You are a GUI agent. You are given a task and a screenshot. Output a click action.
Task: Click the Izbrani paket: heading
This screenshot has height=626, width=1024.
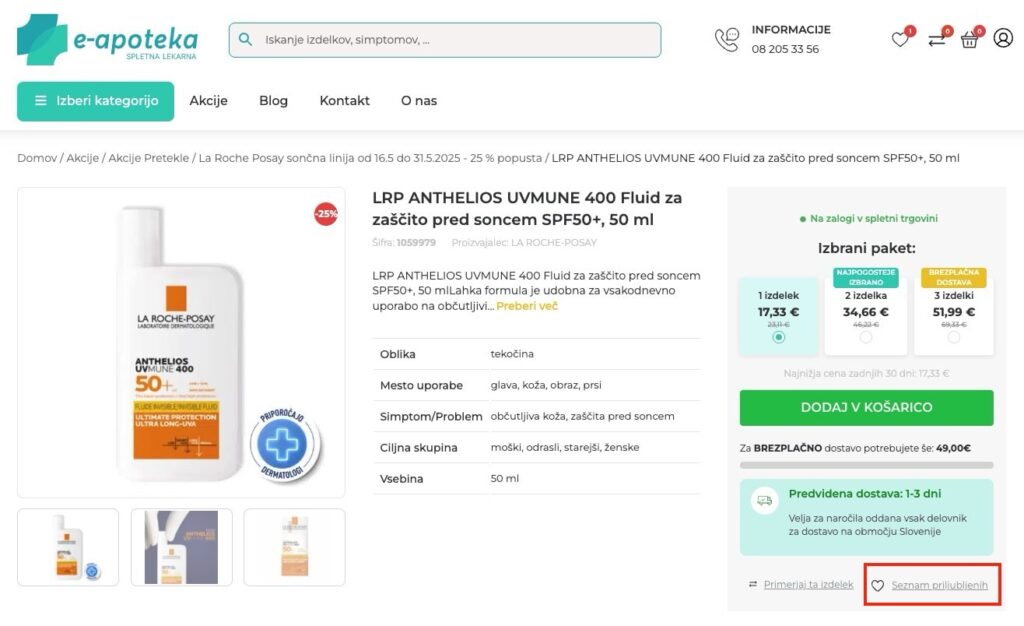(x=866, y=248)
